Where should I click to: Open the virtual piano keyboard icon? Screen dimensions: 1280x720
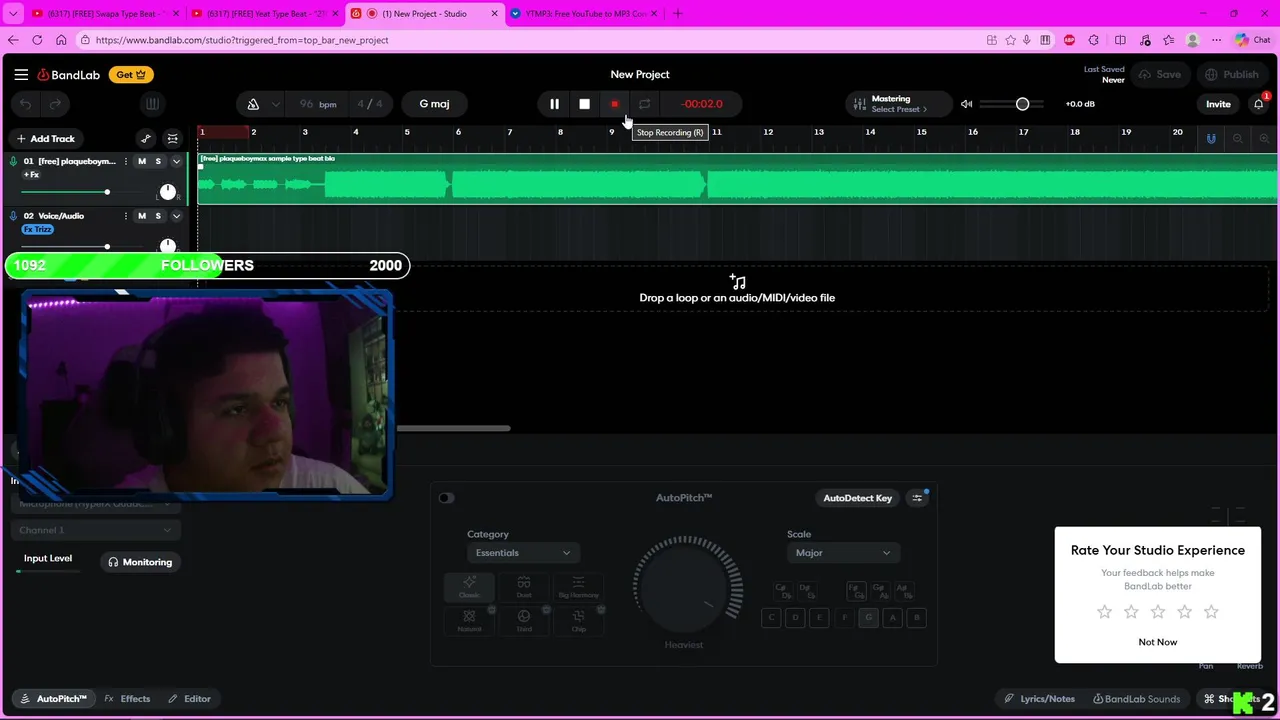[x=152, y=104]
